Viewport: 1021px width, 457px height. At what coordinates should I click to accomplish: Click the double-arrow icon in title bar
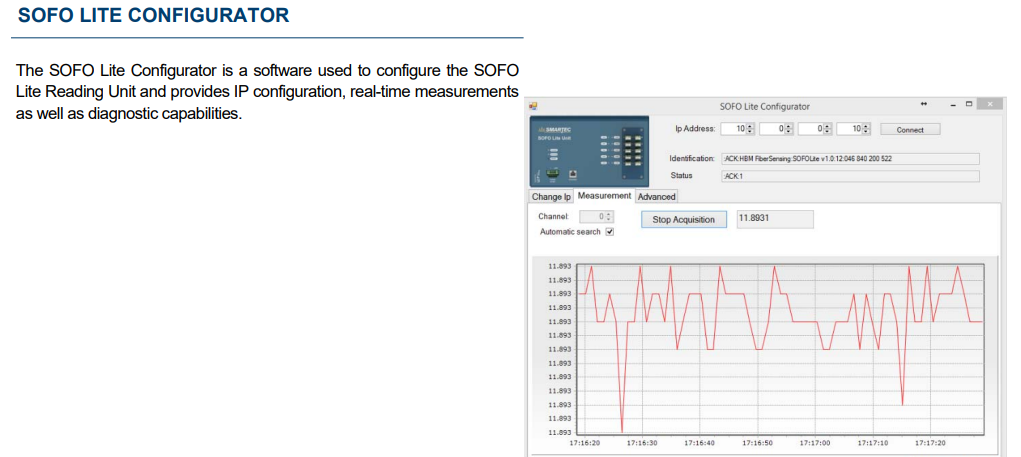923,105
